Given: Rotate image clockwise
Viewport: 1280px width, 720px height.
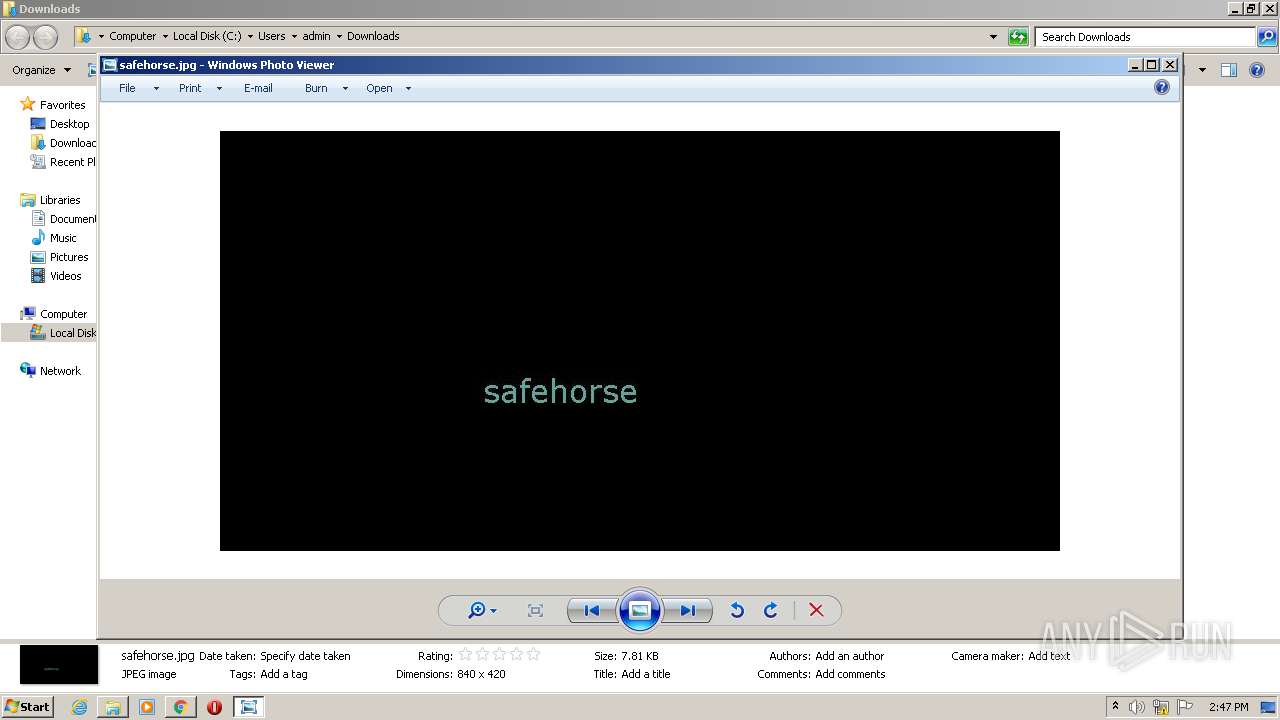Looking at the screenshot, I should (x=771, y=610).
